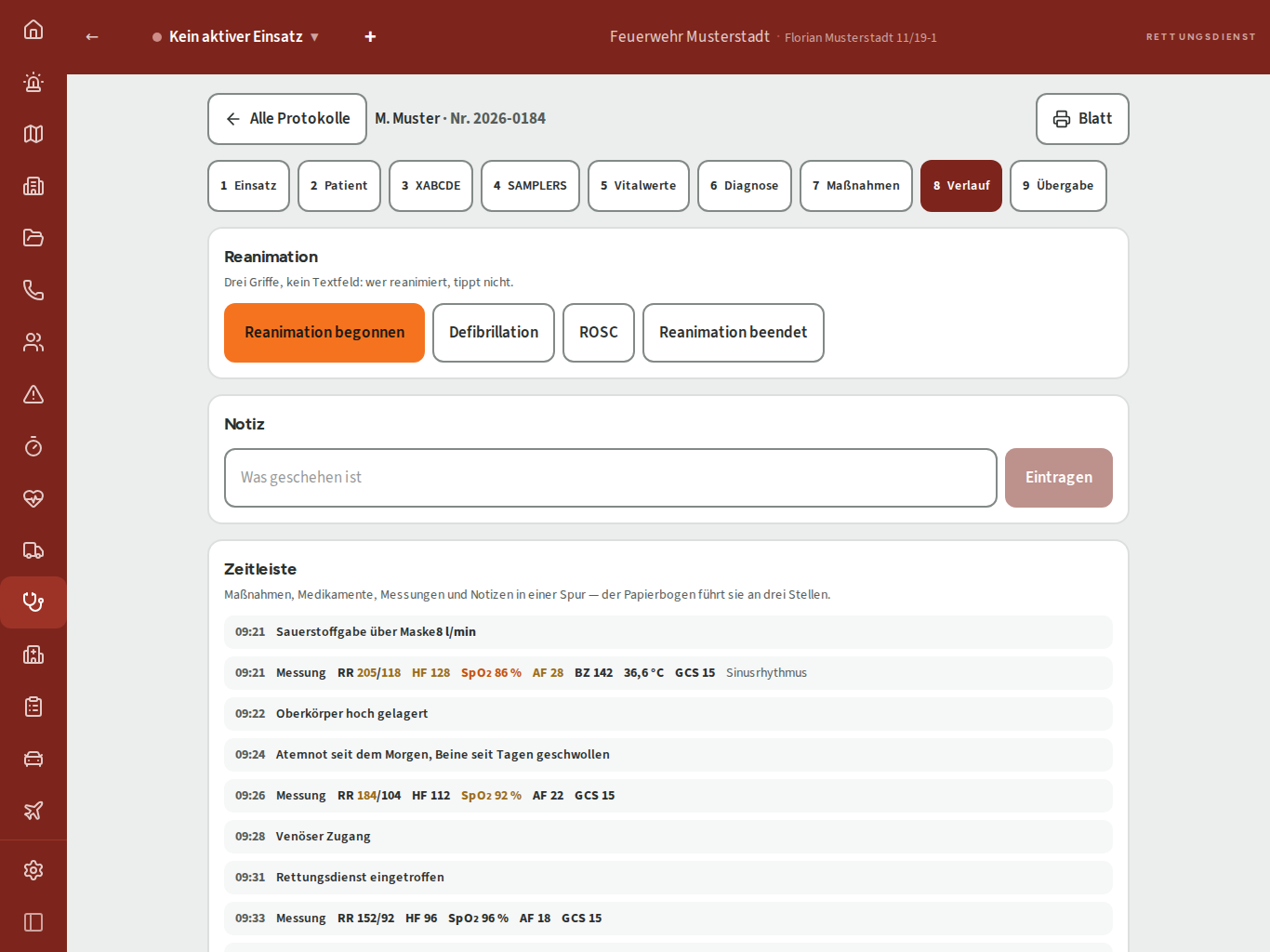
Task: Select the stethoscope icon in sidebar
Action: point(33,602)
